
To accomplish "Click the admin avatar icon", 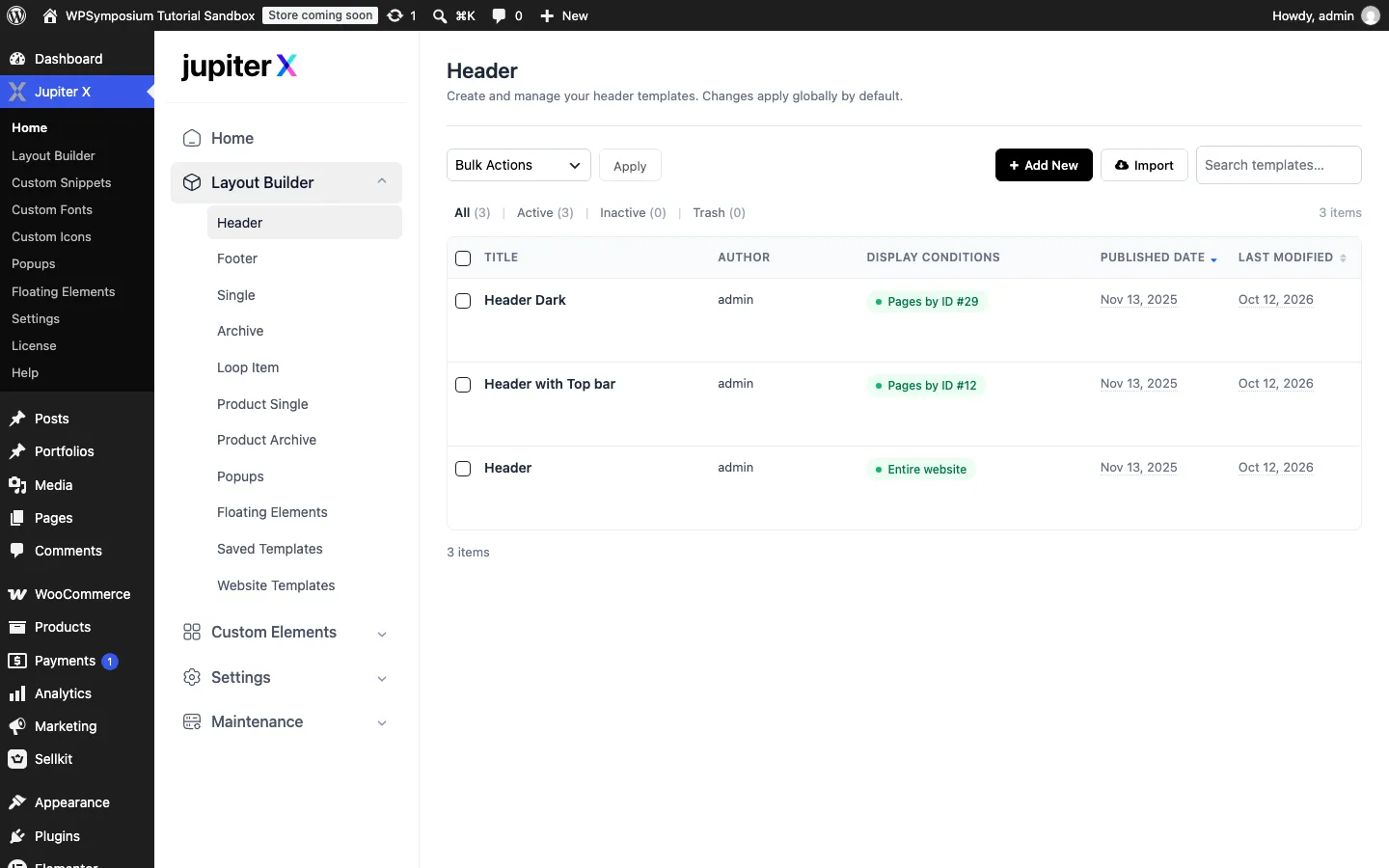I will pos(1371,15).
